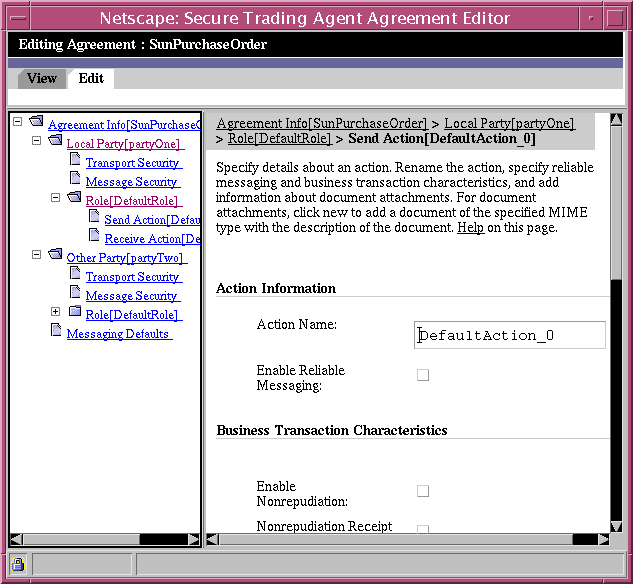This screenshot has width=633, height=584.
Task: Click Agreement Info breadcrumb link
Action: 322,123
